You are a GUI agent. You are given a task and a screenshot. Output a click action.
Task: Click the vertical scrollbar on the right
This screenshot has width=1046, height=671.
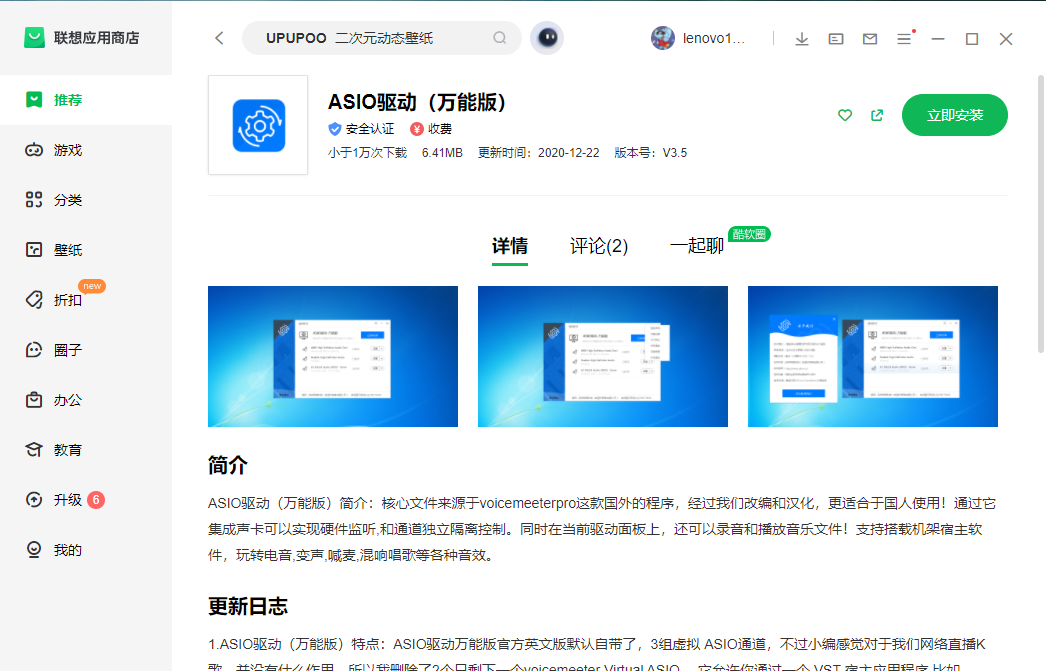(x=1041, y=213)
